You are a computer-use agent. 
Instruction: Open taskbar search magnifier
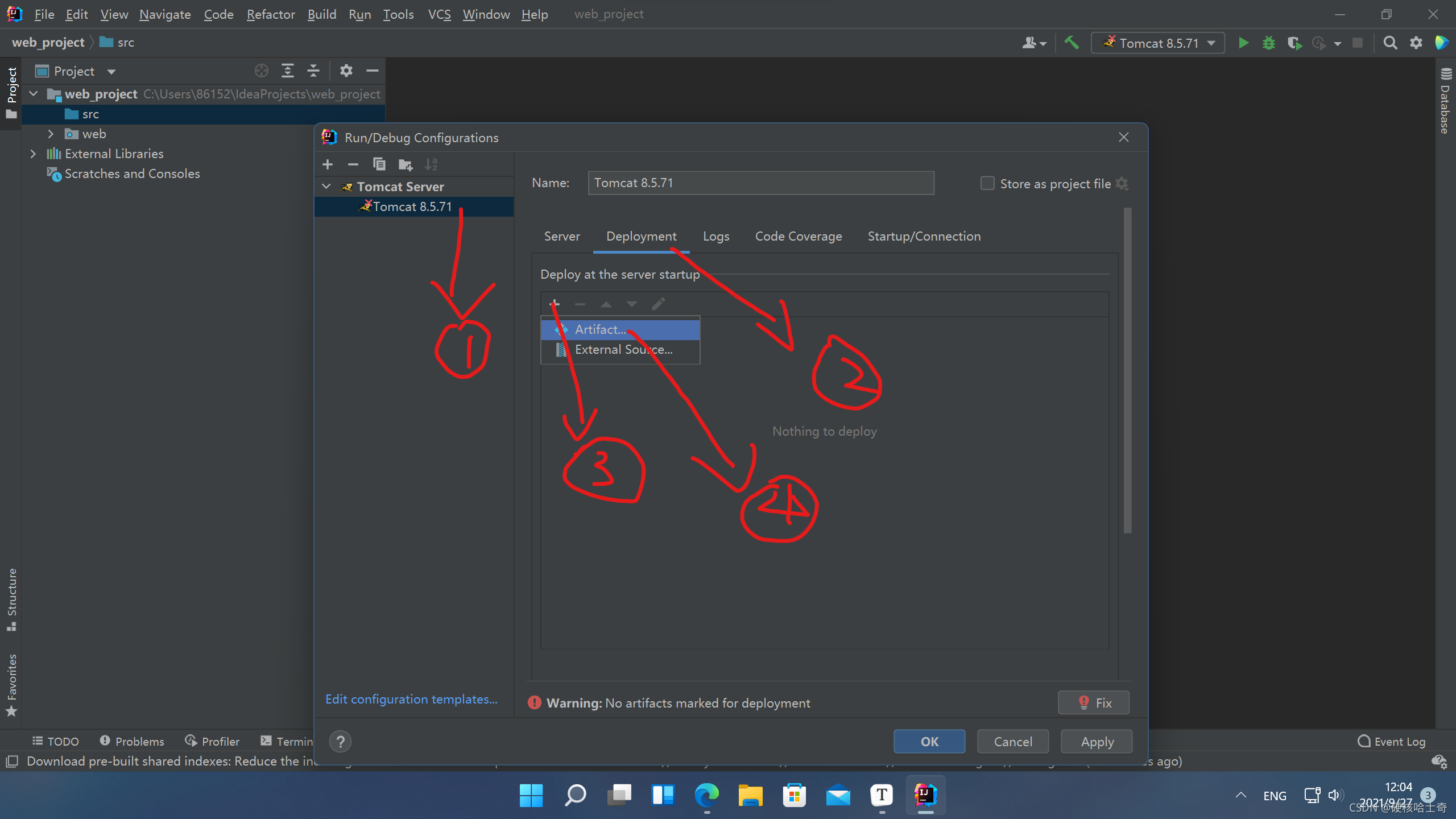[575, 795]
